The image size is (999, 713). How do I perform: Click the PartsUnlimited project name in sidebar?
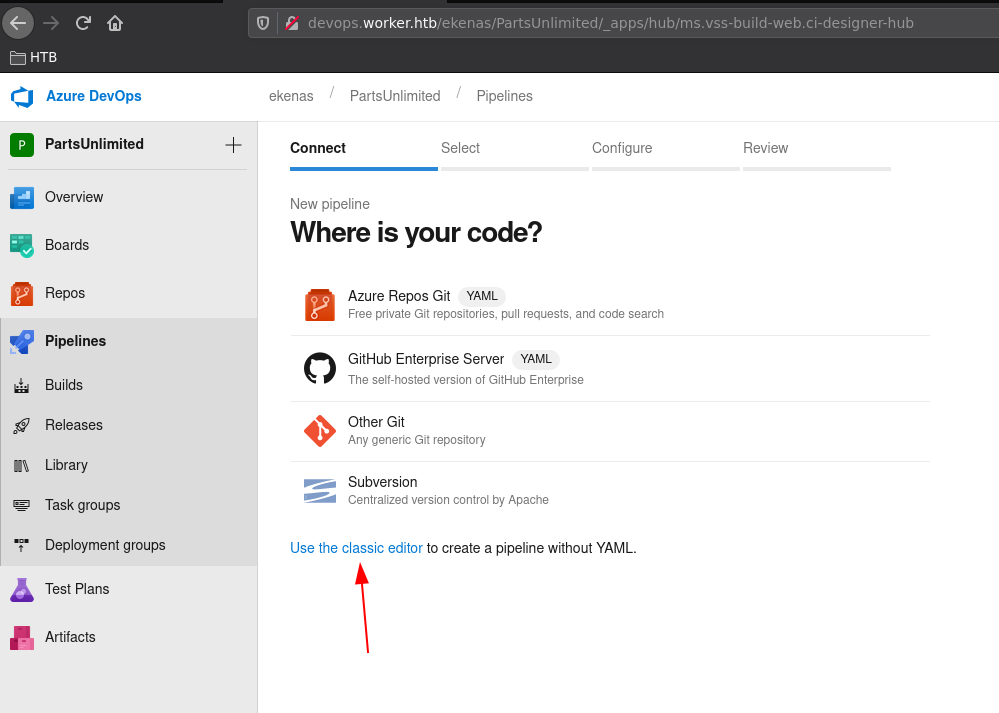[x=94, y=144]
